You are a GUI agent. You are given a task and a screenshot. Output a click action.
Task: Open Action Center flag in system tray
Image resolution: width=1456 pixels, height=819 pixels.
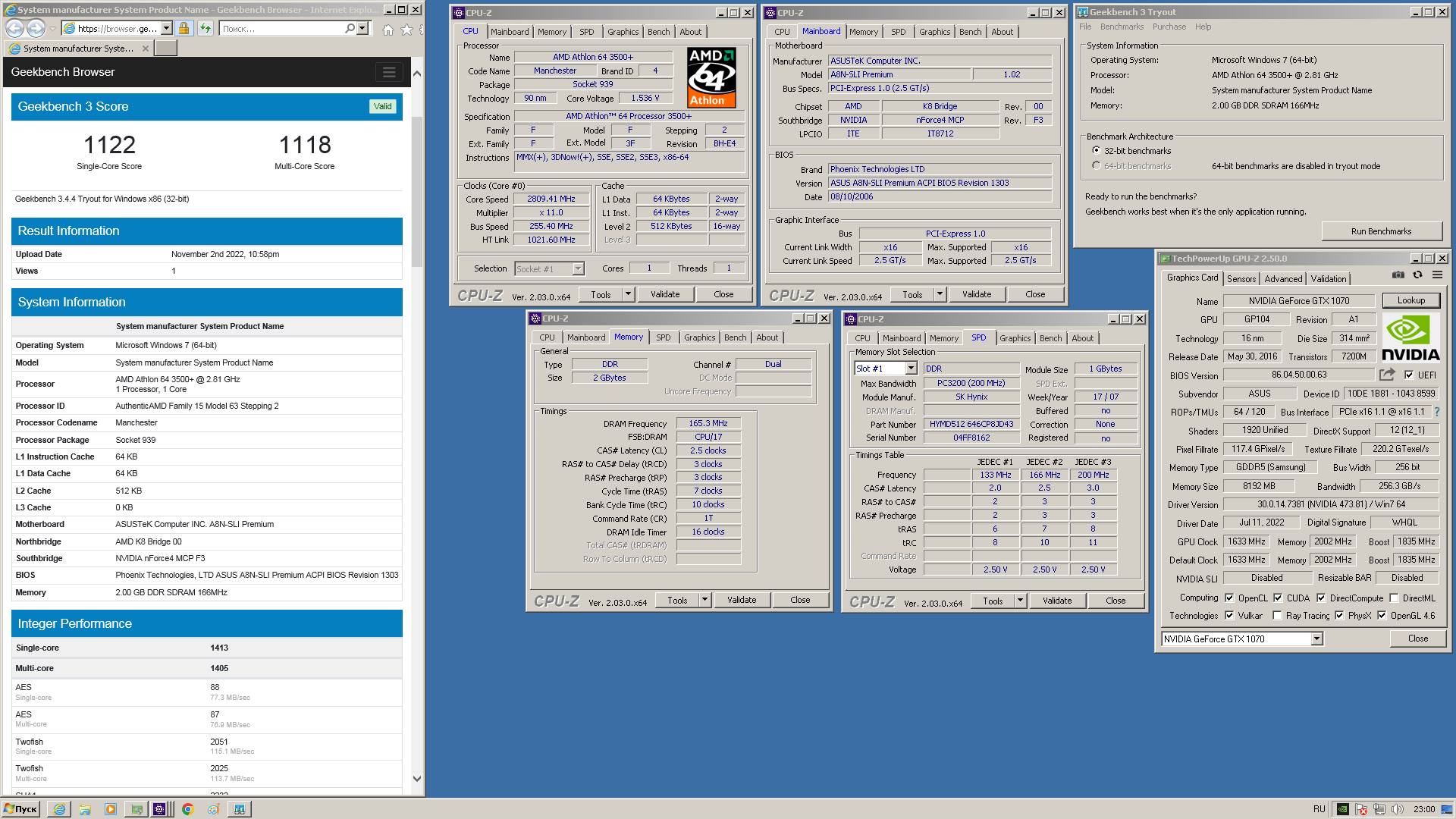pos(1361,809)
